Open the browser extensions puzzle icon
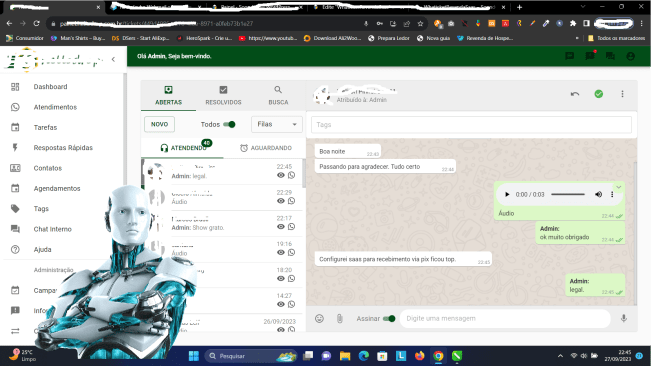Screen dimensions: 651x366 (573, 24)
